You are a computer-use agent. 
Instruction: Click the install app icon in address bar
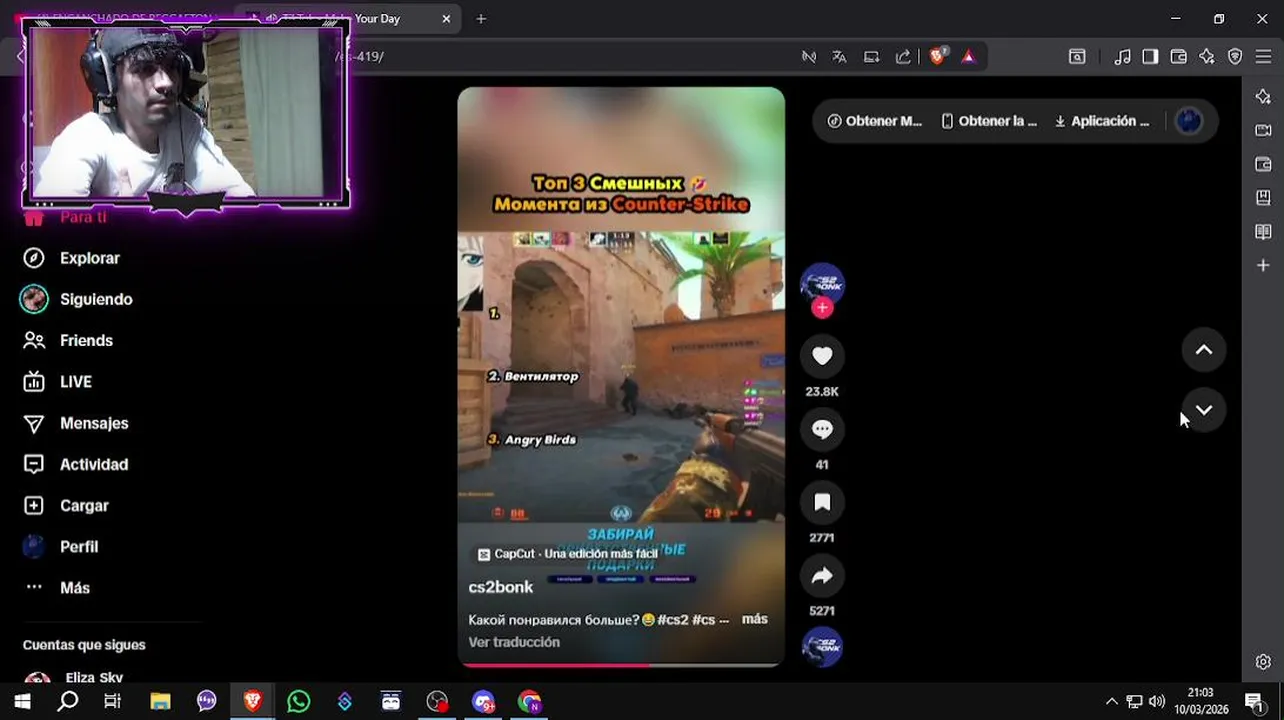pyautogui.click(x=871, y=57)
